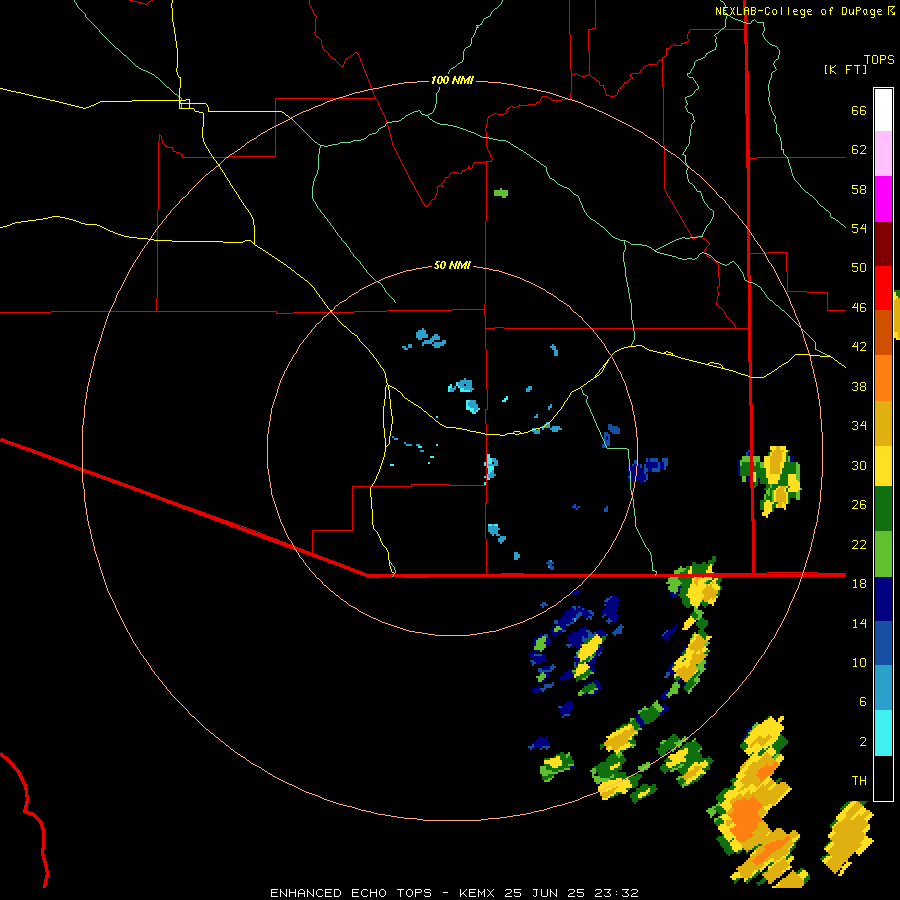Click the legend value "46"
The width and height of the screenshot is (900, 900).
click(x=859, y=308)
